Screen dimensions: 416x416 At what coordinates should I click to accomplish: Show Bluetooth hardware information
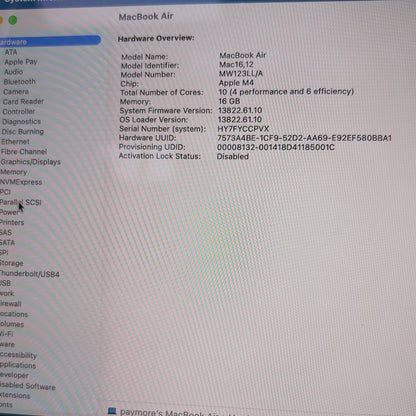tap(19, 82)
